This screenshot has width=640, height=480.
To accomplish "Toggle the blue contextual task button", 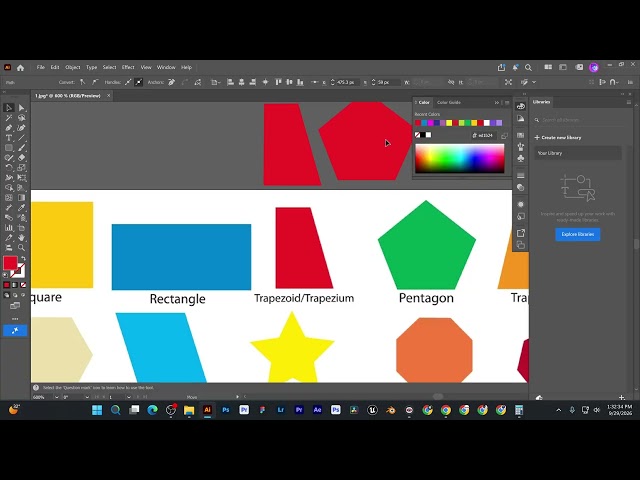I will click(x=15, y=331).
